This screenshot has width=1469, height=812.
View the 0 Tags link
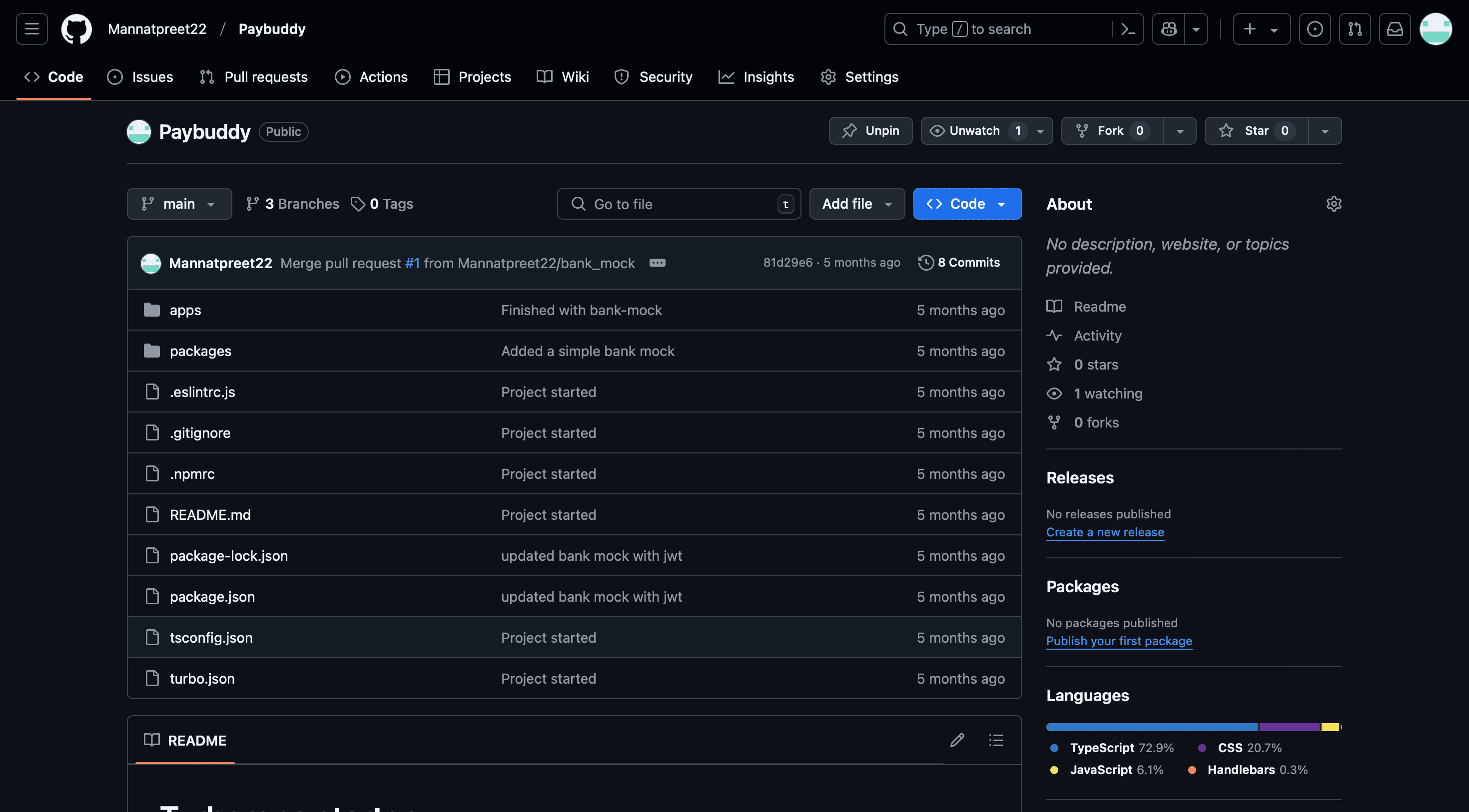(x=382, y=204)
